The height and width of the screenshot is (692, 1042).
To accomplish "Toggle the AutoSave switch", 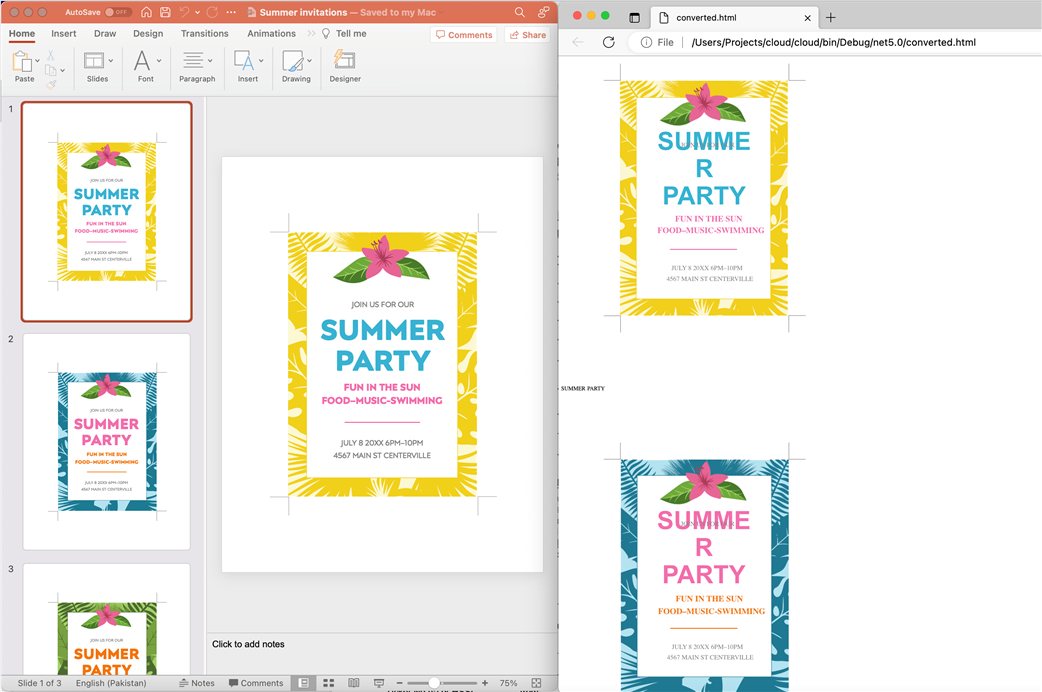I will (x=117, y=12).
